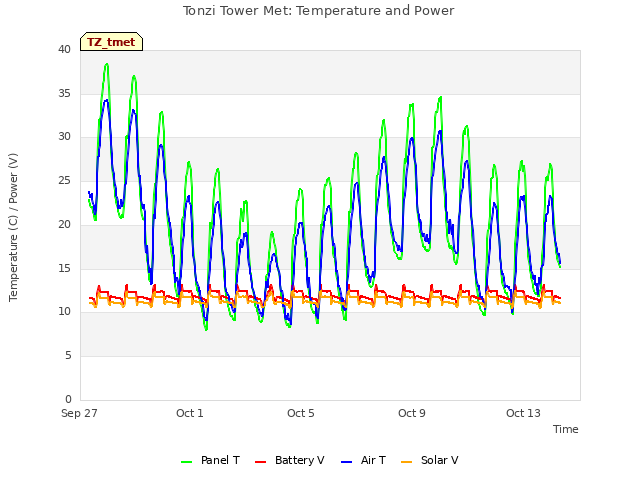Click the red Battery V legend swatch
This screenshot has width=640, height=480.
tap(260, 462)
